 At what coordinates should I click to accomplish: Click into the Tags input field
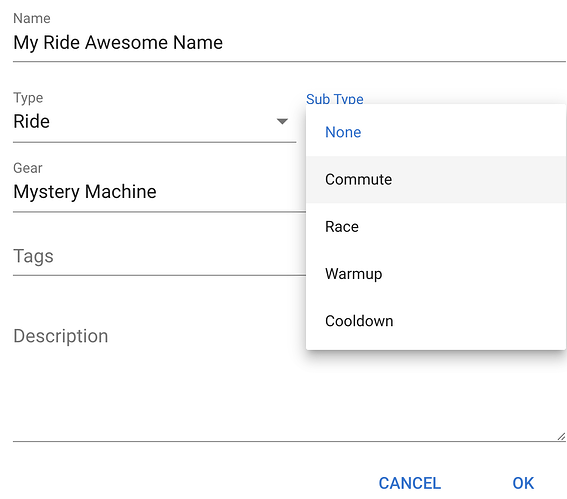coord(159,256)
